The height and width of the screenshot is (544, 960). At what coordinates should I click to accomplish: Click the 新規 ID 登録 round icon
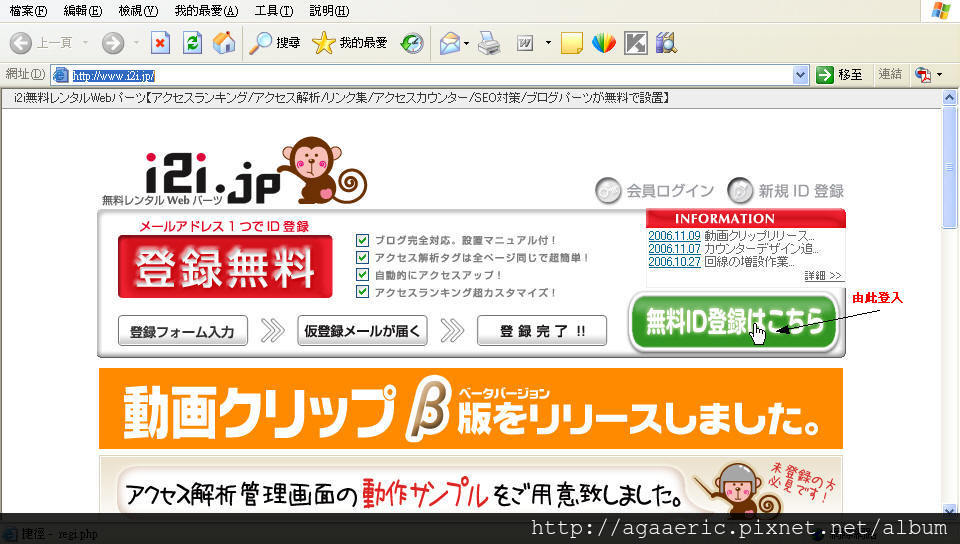click(x=740, y=190)
